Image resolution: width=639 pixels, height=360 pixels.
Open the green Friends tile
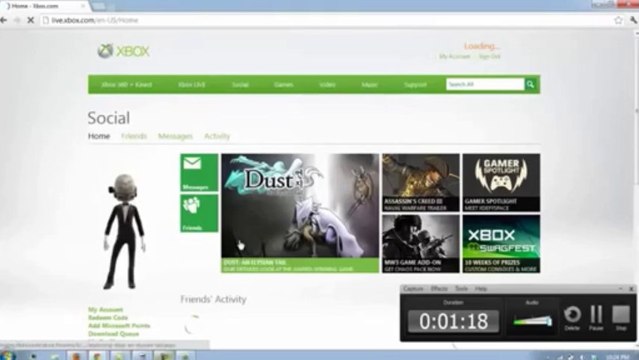tap(199, 213)
